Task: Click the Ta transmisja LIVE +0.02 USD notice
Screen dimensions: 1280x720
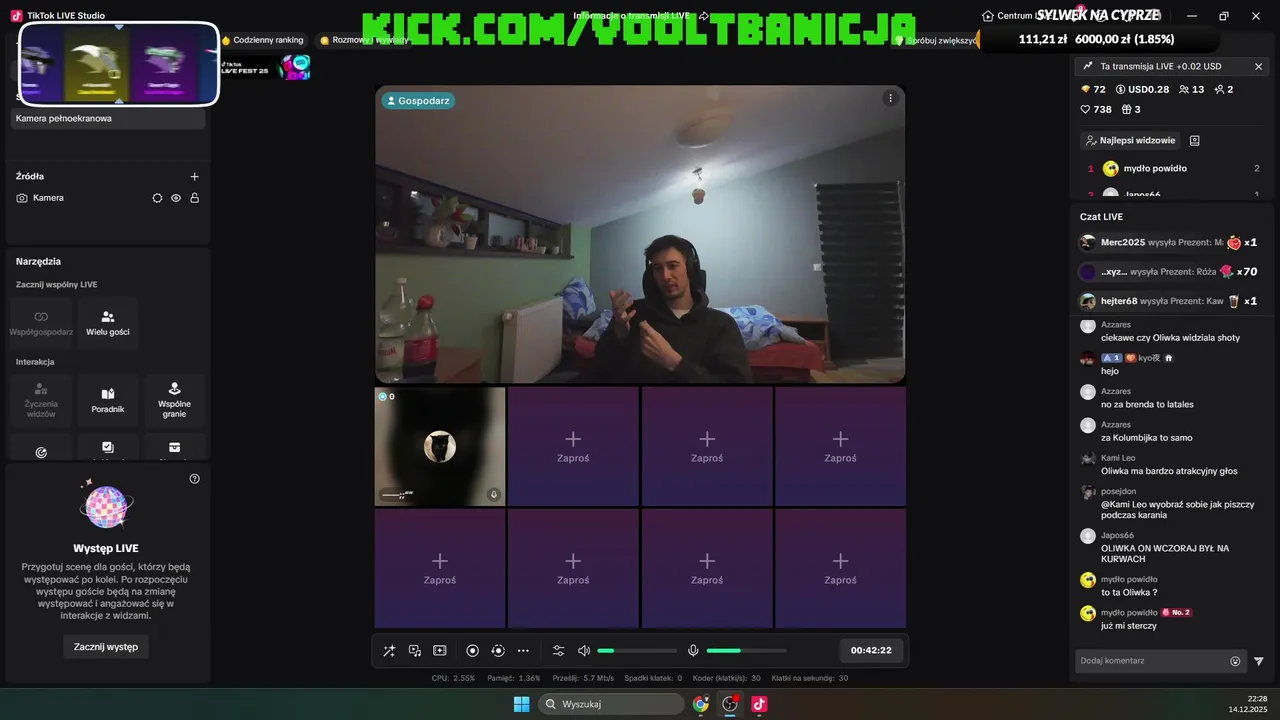Action: (x=1160, y=66)
